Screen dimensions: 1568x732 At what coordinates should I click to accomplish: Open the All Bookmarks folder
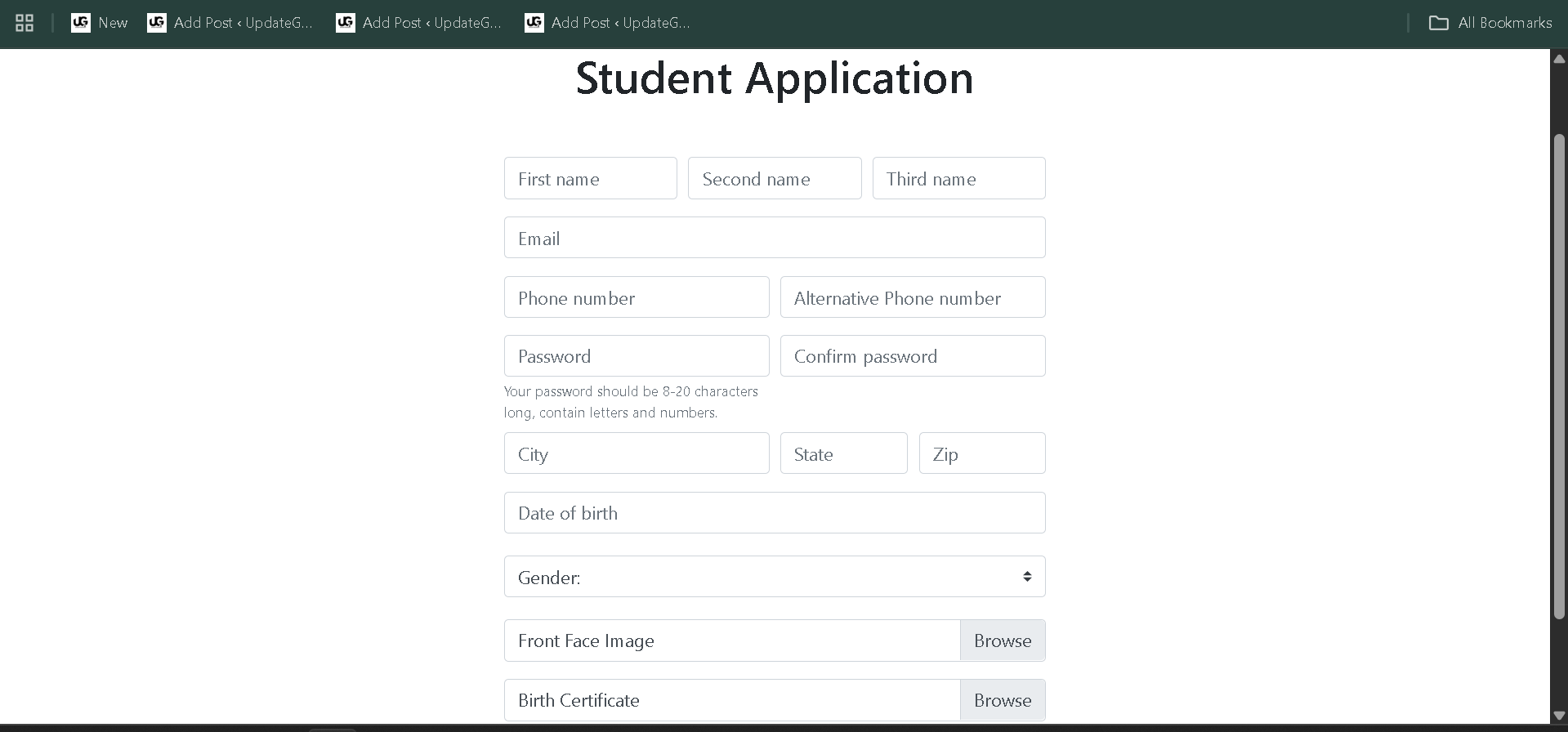point(1490,23)
